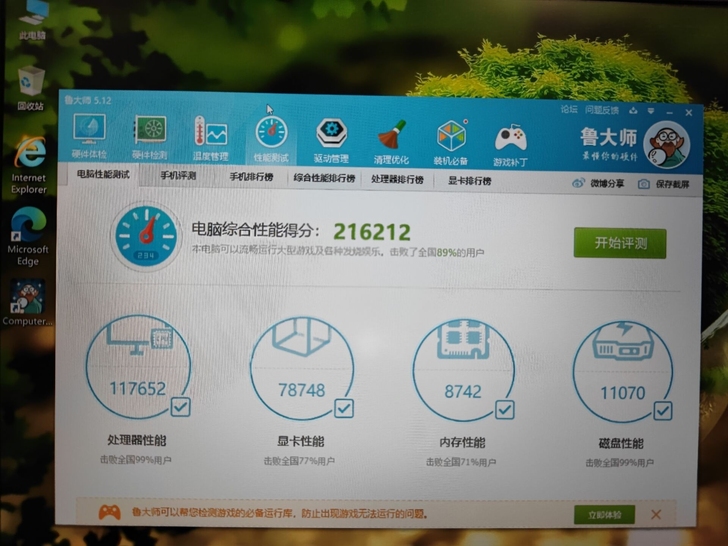Click the 内存性能 memory chip circle icon
This screenshot has height=546, width=728.
[x=463, y=370]
